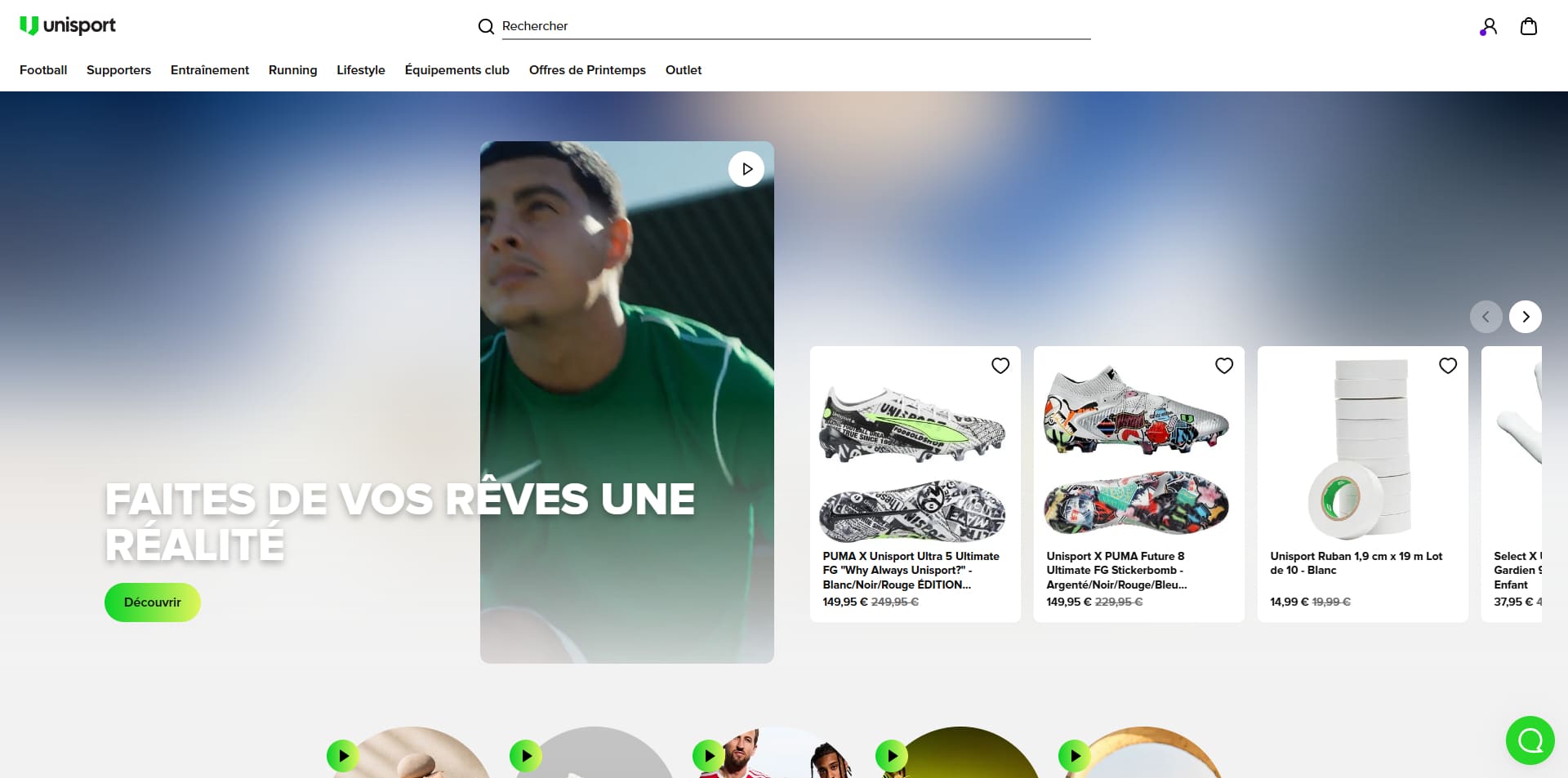Image resolution: width=1568 pixels, height=778 pixels.
Task: Open the Lifestyle menu
Action: (361, 70)
